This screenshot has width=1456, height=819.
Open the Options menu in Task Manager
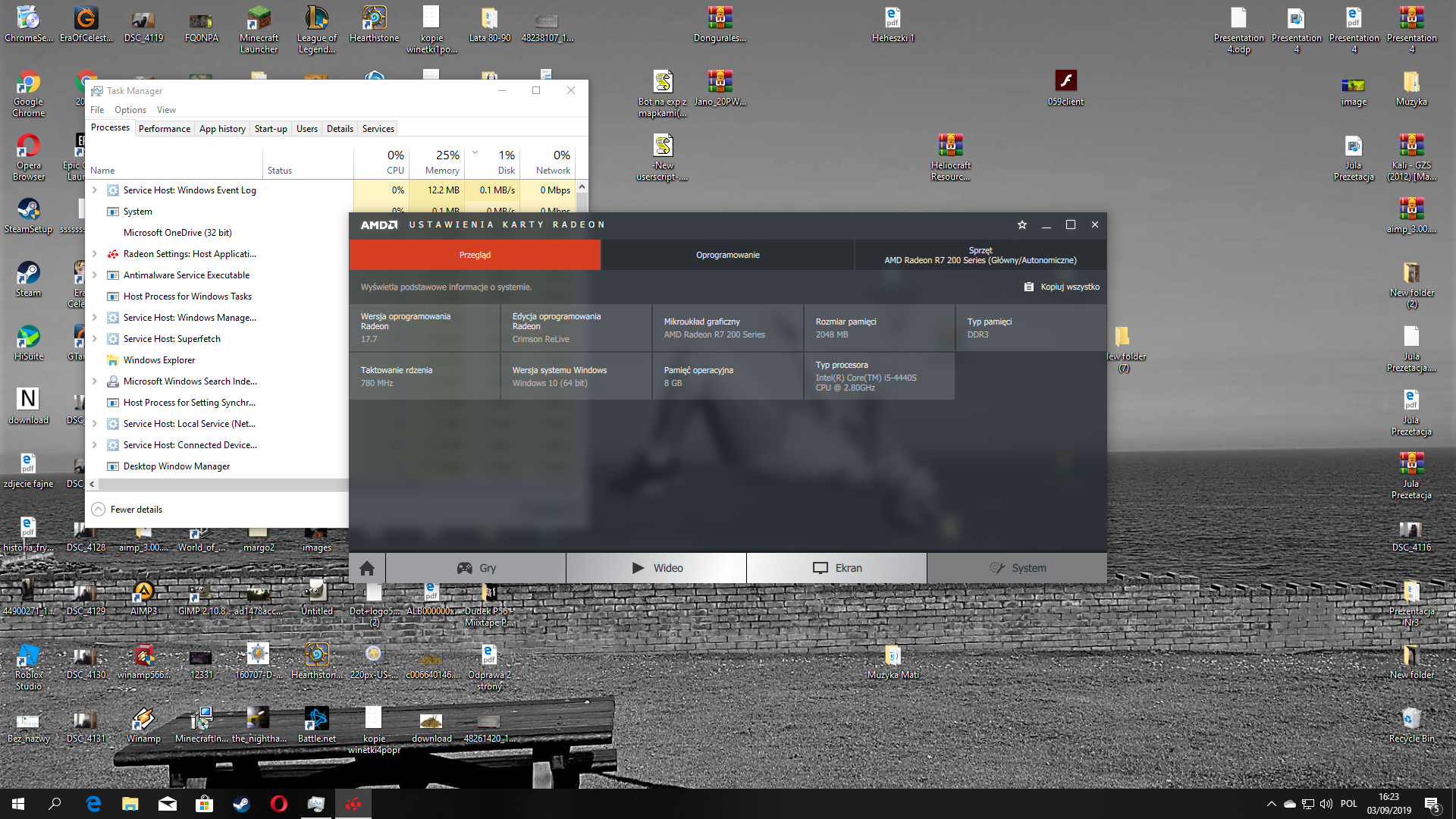point(130,110)
